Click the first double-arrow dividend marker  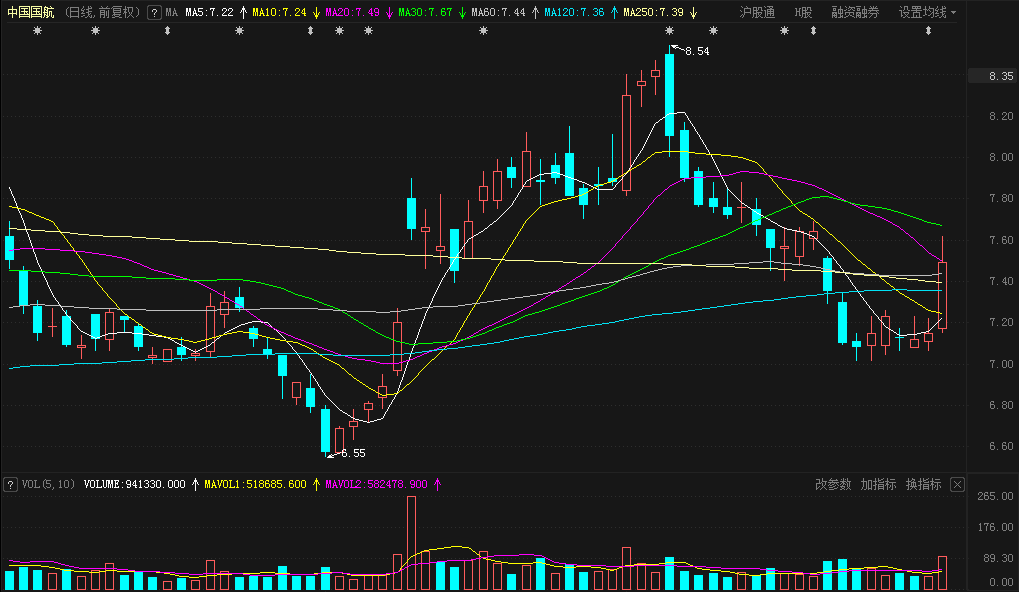168,31
